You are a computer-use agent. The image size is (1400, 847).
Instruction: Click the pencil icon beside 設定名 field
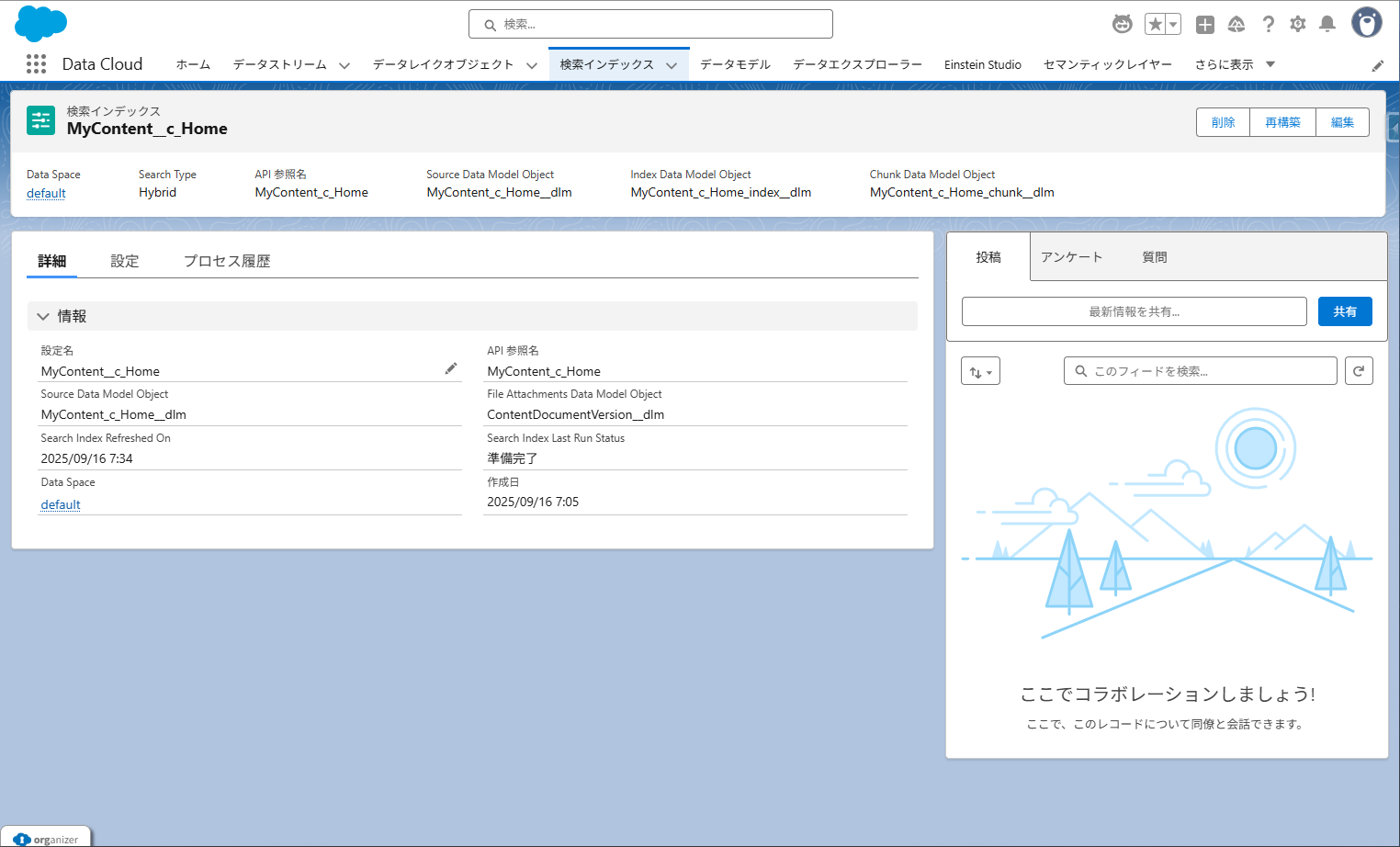tap(451, 369)
